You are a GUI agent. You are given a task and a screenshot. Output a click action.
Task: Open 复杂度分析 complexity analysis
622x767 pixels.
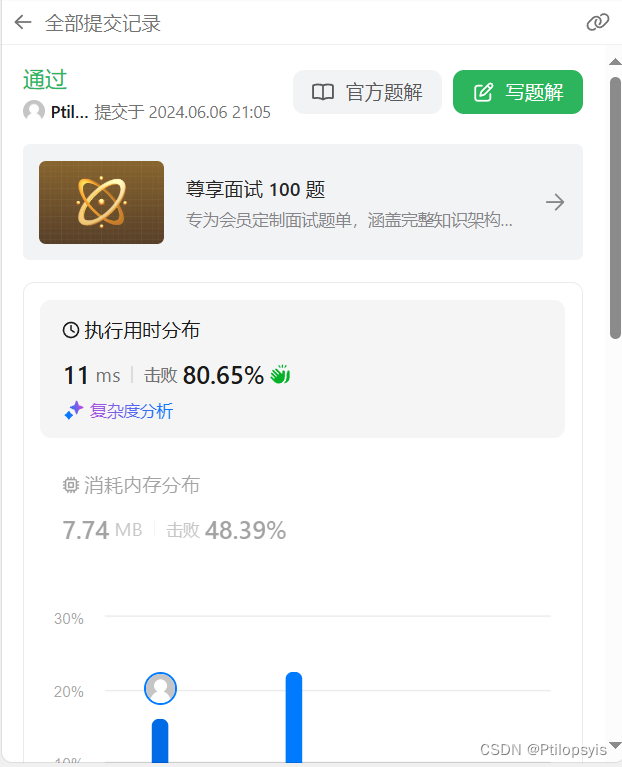tap(131, 411)
